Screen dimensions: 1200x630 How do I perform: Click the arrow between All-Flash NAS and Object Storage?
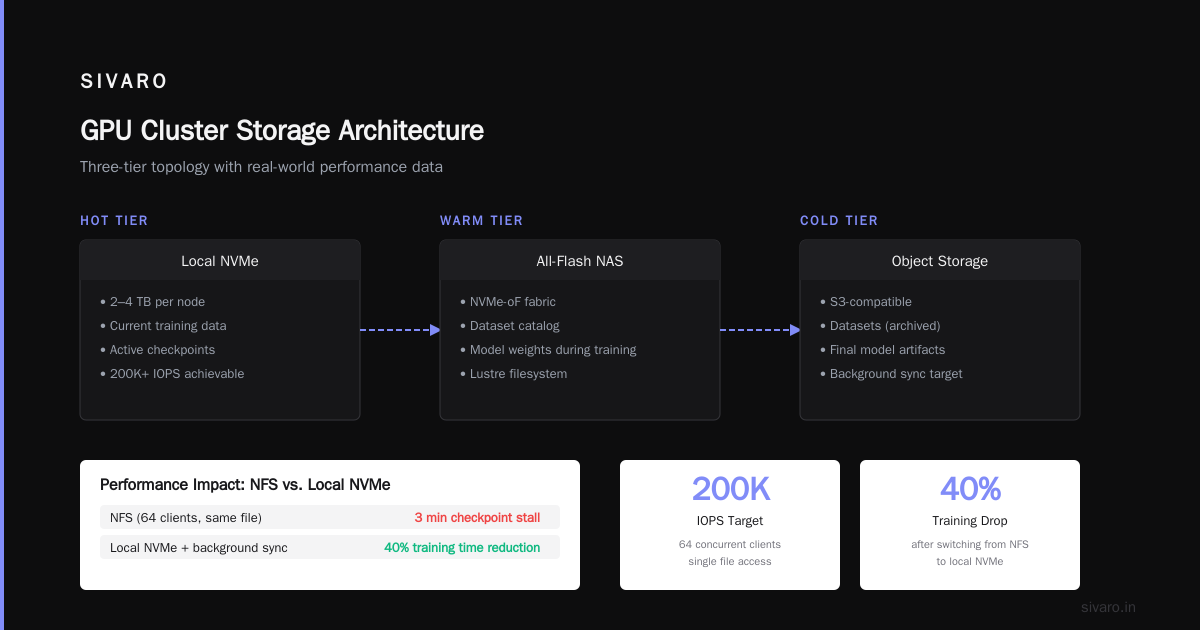[760, 330]
